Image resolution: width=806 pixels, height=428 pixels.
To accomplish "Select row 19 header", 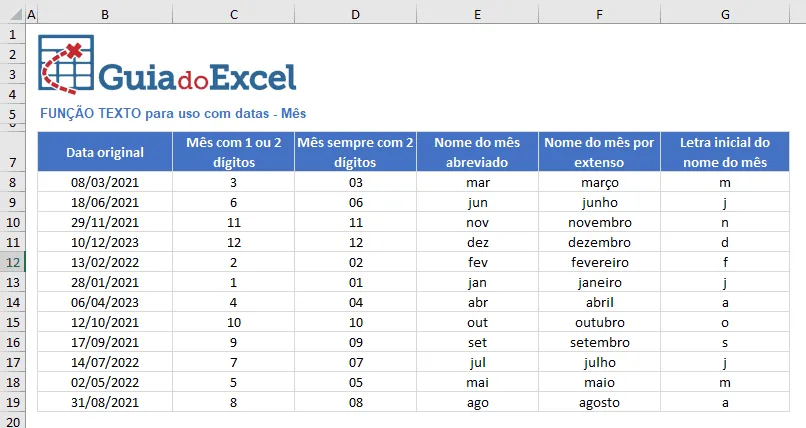I will click(x=12, y=402).
